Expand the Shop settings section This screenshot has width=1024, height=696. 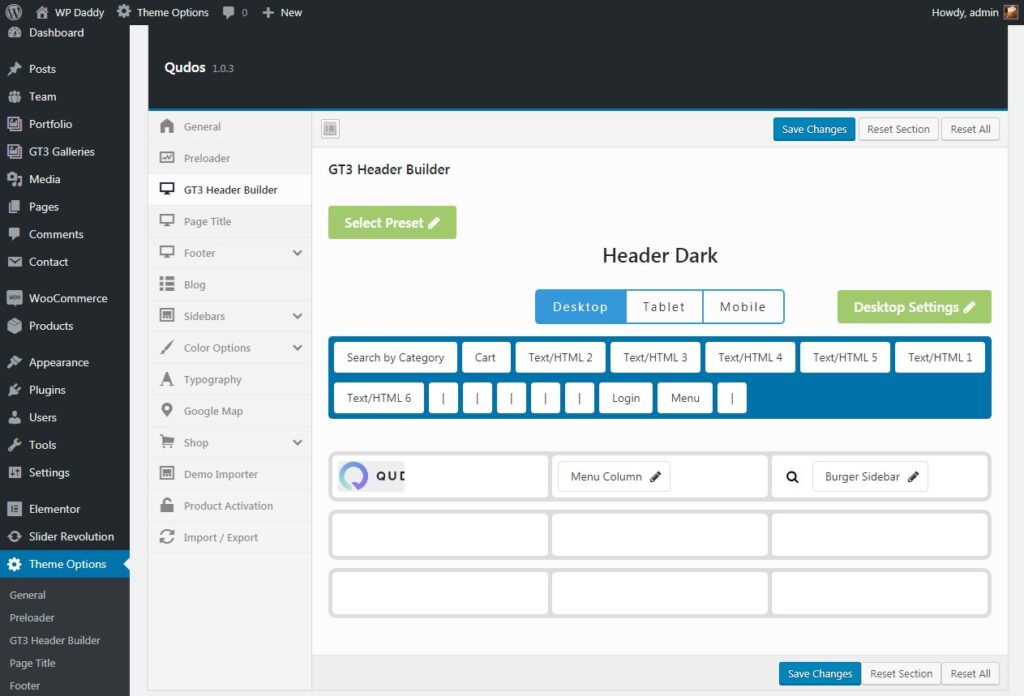(193, 442)
